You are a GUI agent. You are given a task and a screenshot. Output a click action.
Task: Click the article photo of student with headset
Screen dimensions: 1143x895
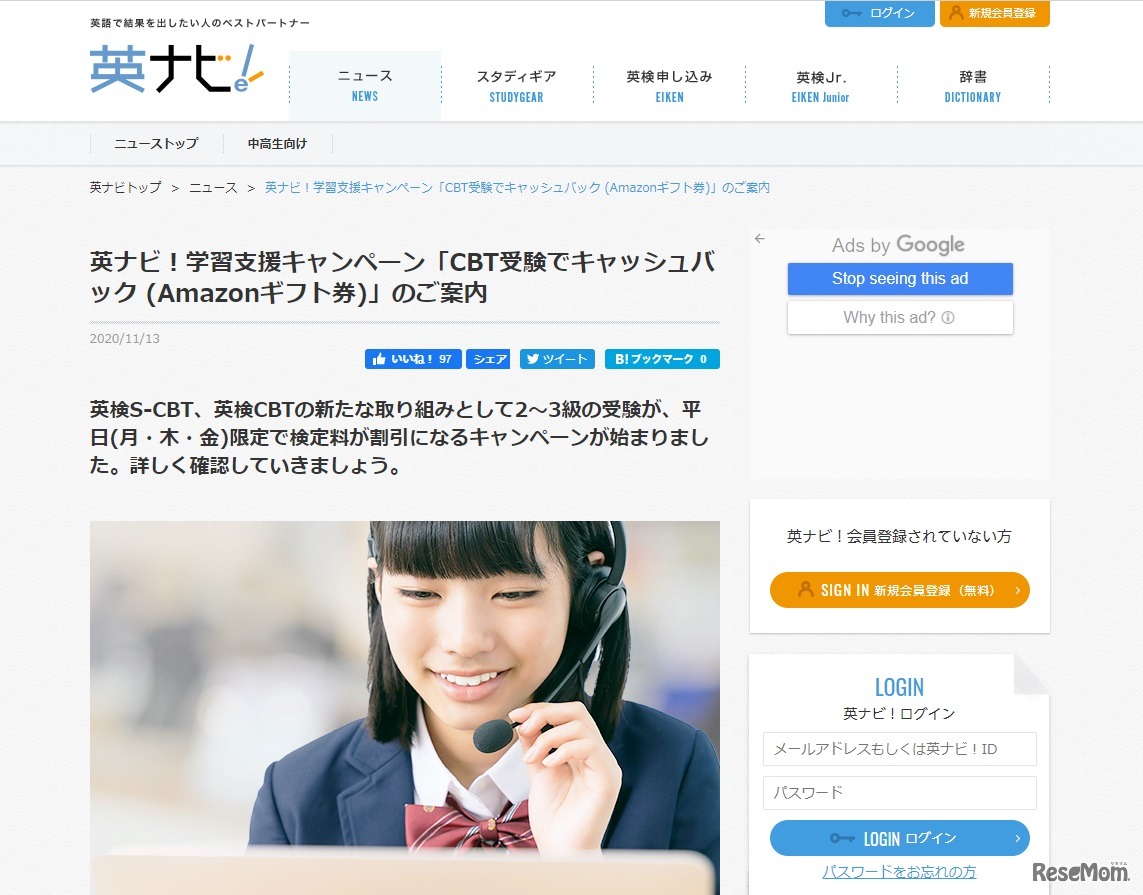(x=405, y=707)
